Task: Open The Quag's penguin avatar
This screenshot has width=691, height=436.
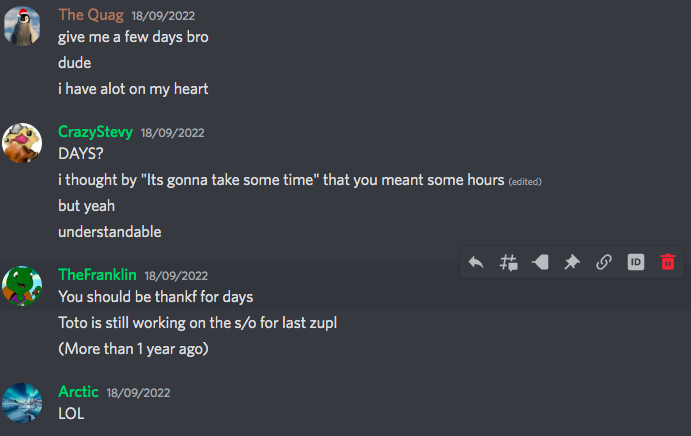Action: coord(22,26)
